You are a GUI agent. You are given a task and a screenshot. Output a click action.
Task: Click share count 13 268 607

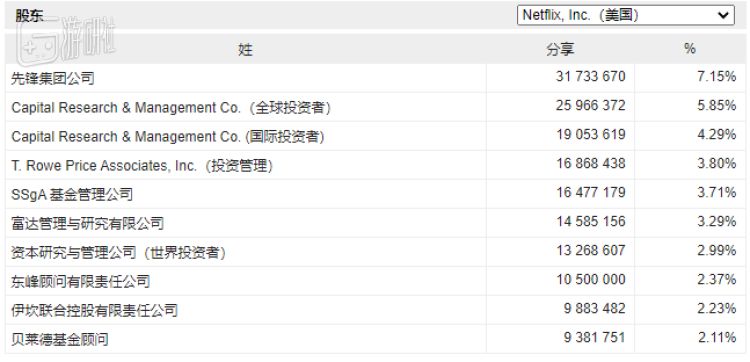(x=590, y=251)
